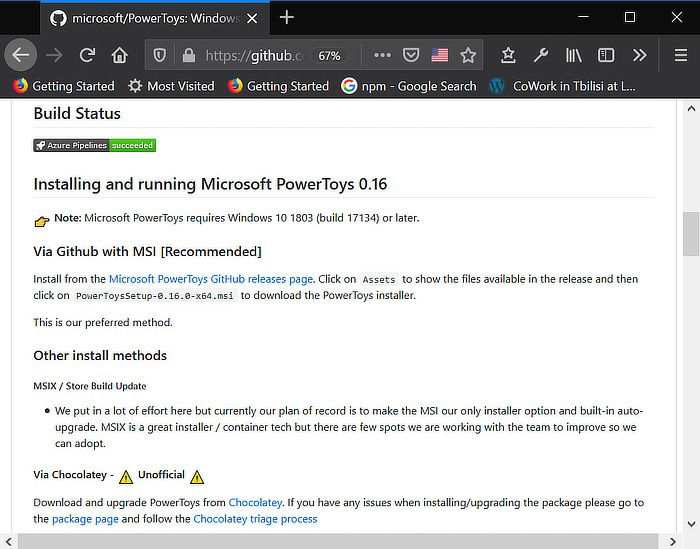Click the vertical scrollbar thumb
The height and width of the screenshot is (549, 700).
(x=691, y=234)
